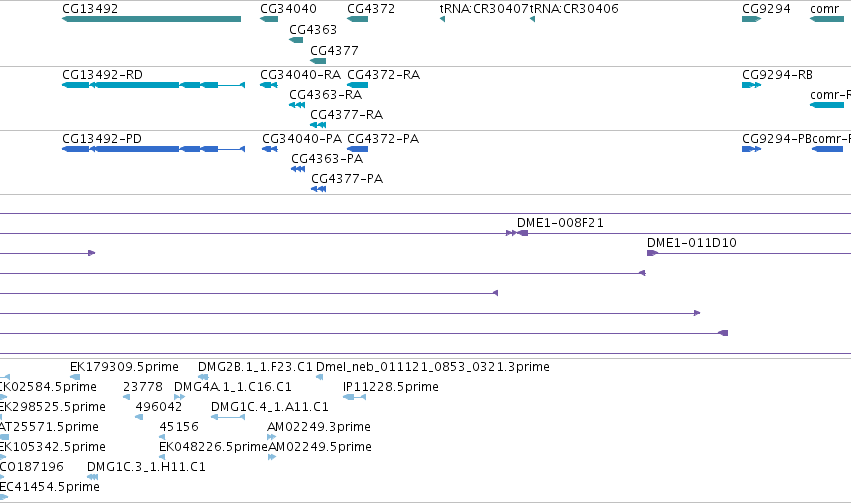Select AT25571.5prime EST label

[49, 426]
